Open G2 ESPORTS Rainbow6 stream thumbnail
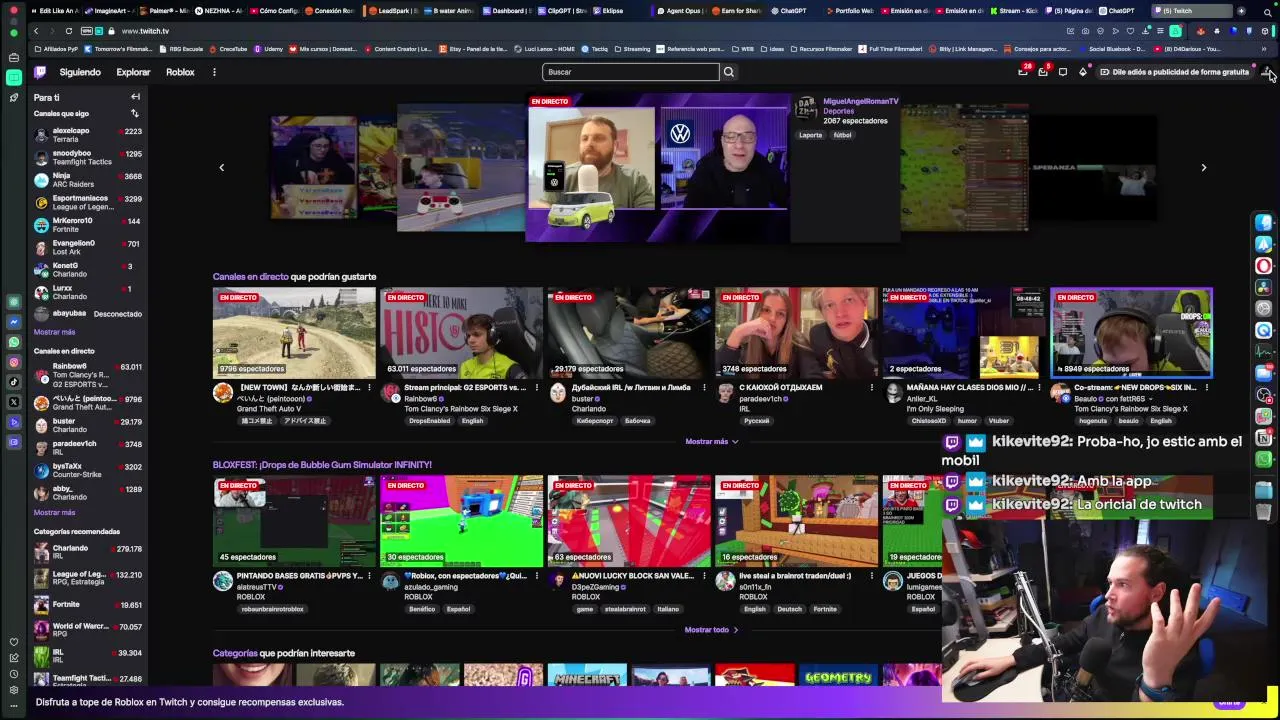1280x720 pixels. 462,333
